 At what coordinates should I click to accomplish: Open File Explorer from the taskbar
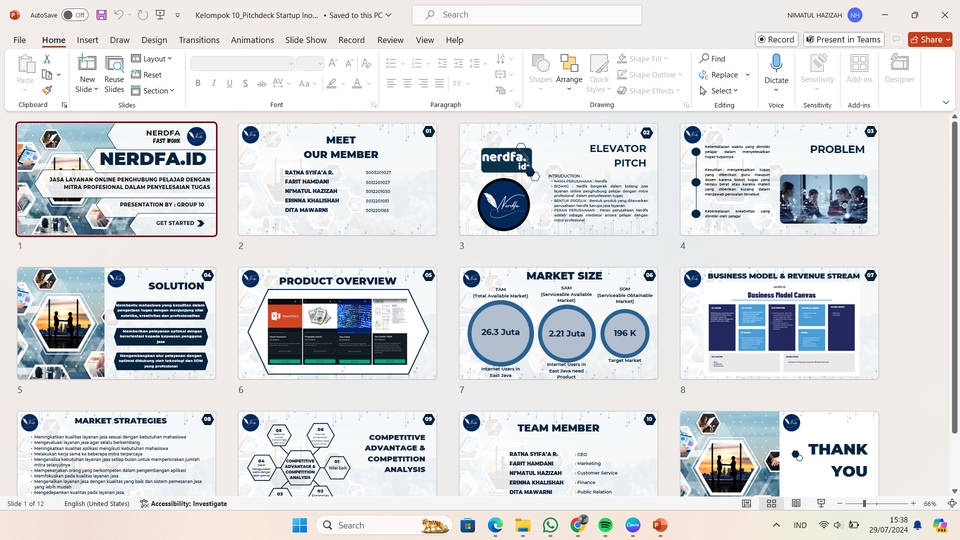point(522,525)
